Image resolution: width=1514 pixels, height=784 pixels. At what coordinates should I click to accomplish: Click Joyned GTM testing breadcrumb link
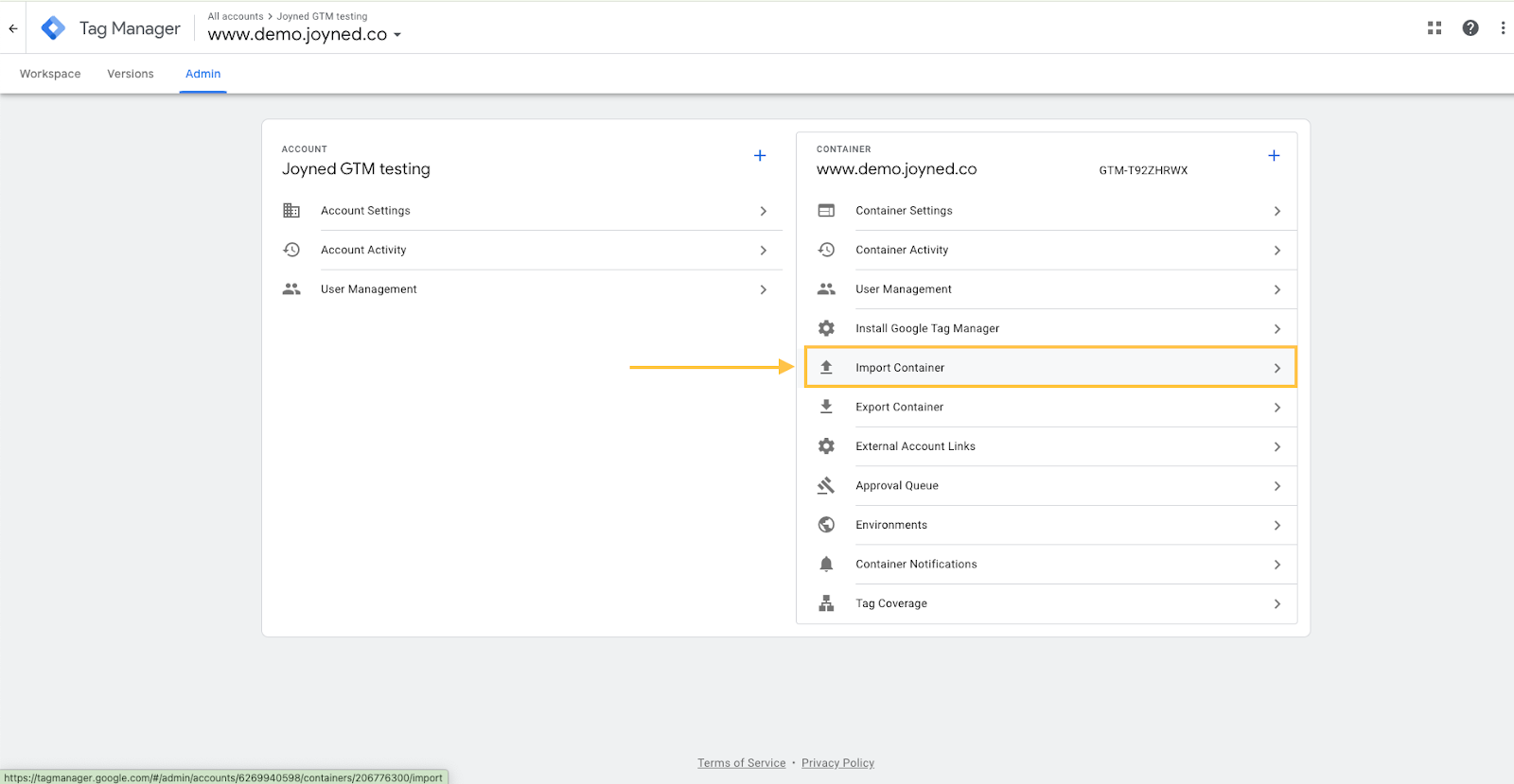[322, 16]
